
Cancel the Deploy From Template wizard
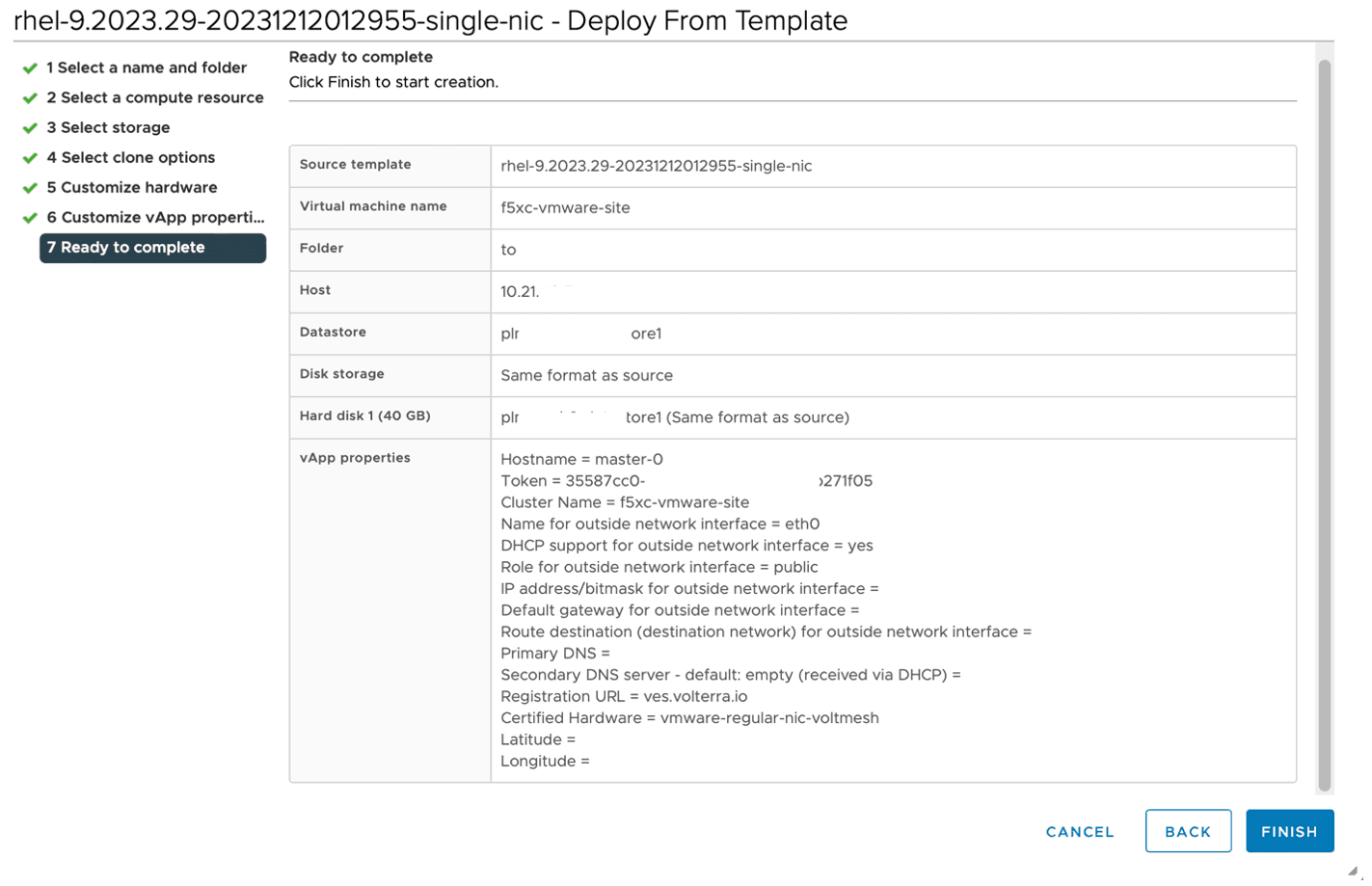1079,831
